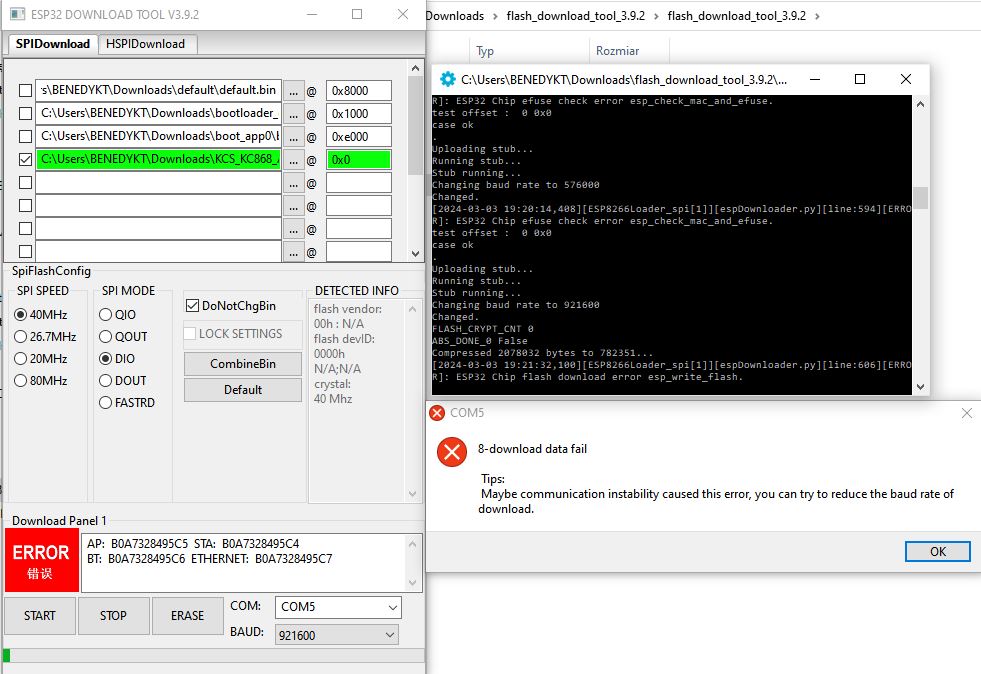Enable the default.bin file checkbox
The width and height of the screenshot is (981, 674).
25,90
